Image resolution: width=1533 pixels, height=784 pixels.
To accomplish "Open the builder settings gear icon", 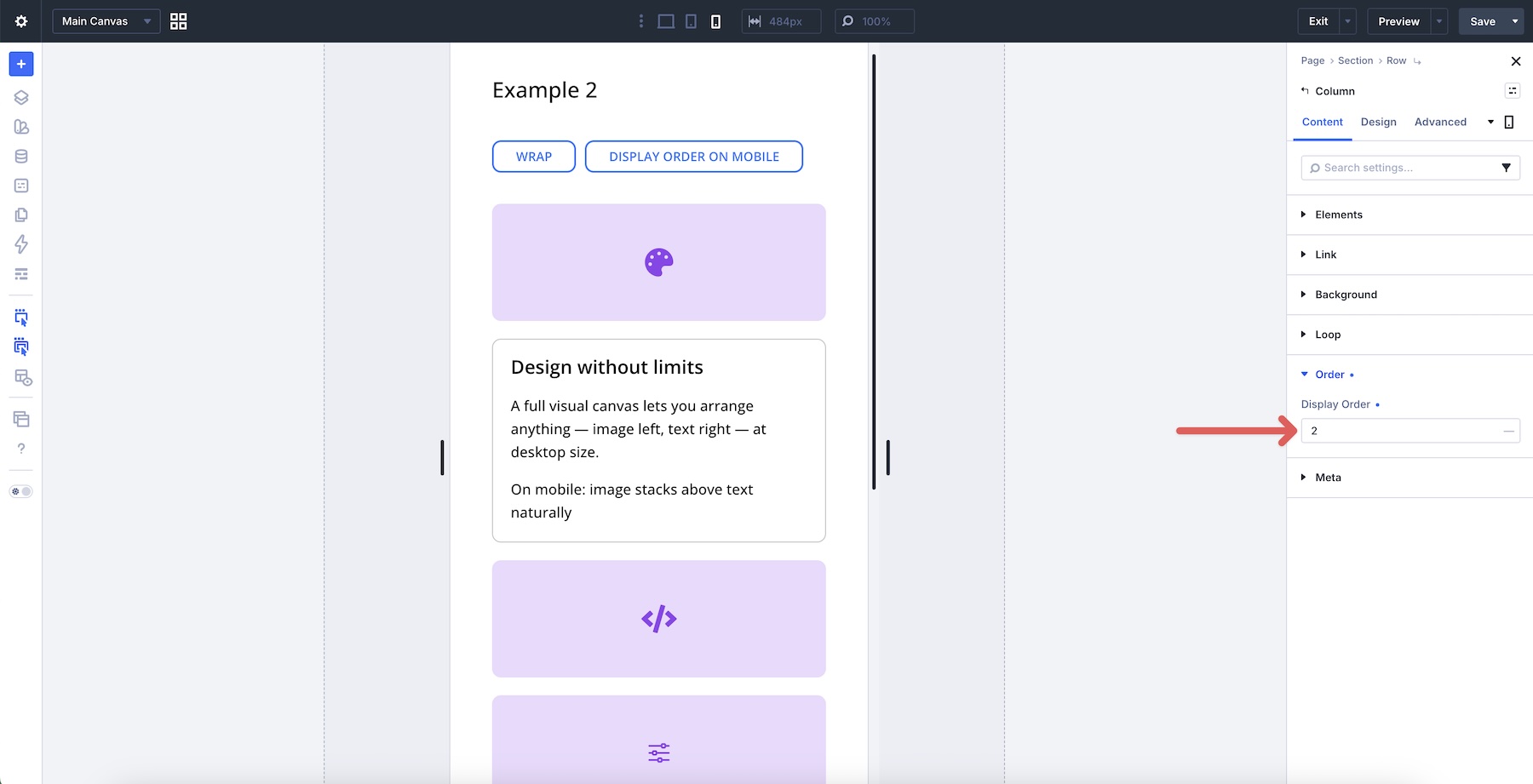I will (21, 21).
